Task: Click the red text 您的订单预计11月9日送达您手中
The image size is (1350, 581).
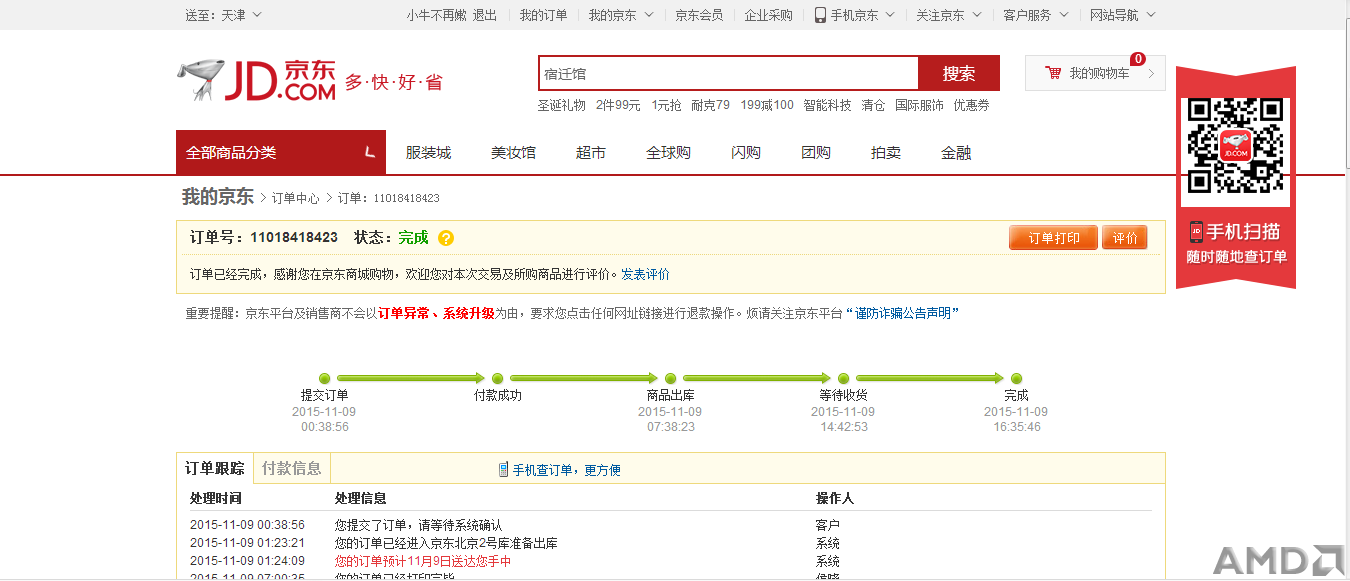Action: 423,561
